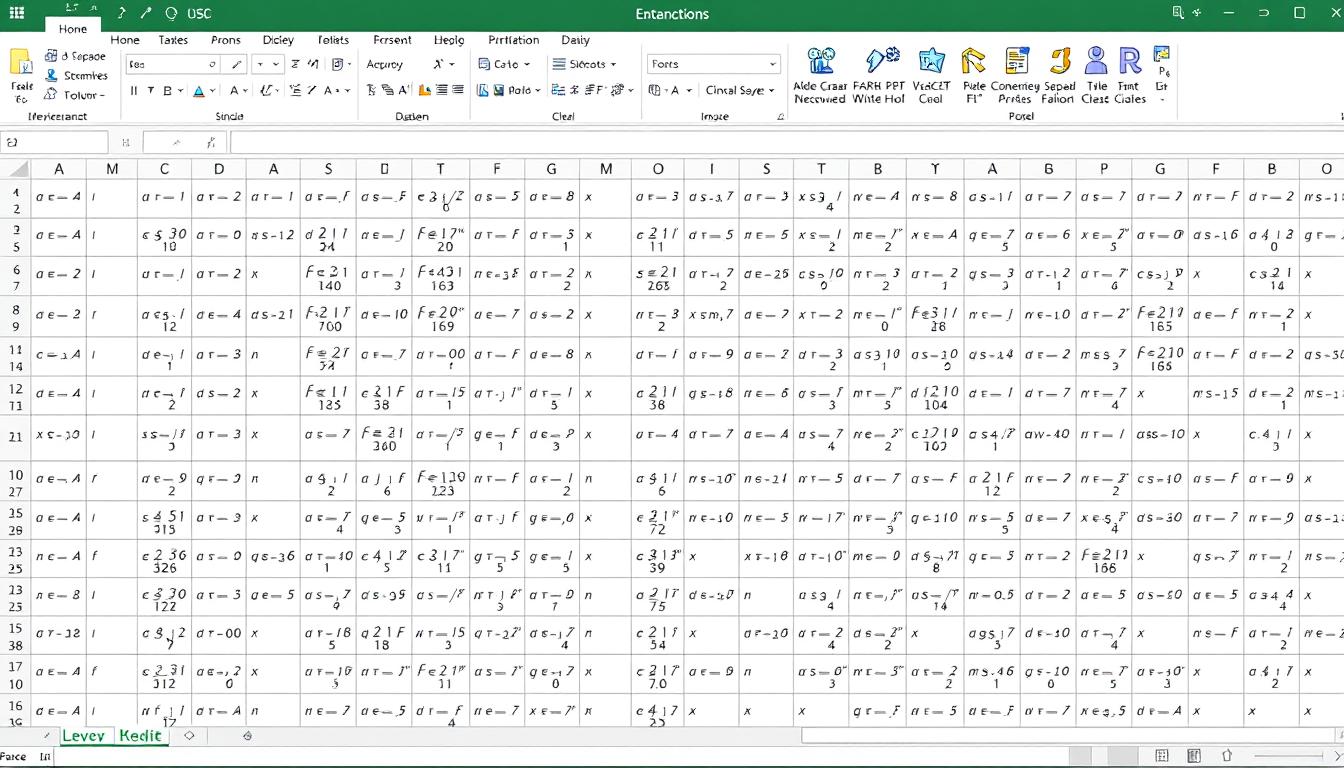This screenshot has width=1344, height=768.
Task: Click the yellow 'Piate' arrow ribbon icon
Action: 973,61
